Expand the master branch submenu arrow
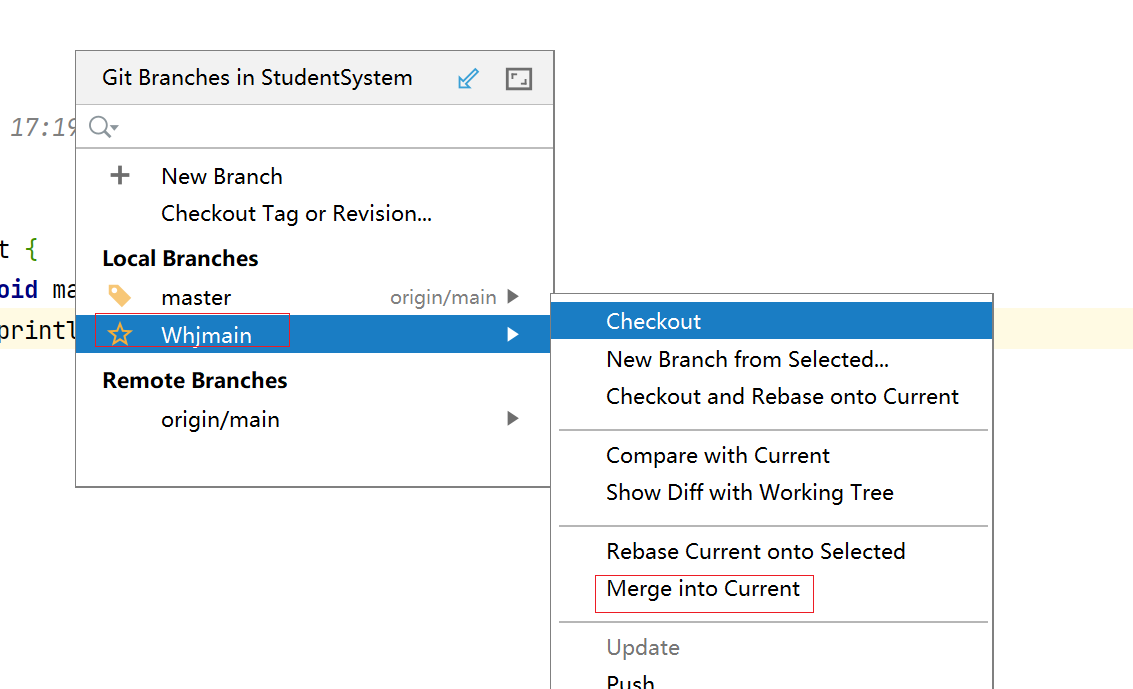Screen dimensions: 1133x689 pyautogui.click(x=513, y=296)
